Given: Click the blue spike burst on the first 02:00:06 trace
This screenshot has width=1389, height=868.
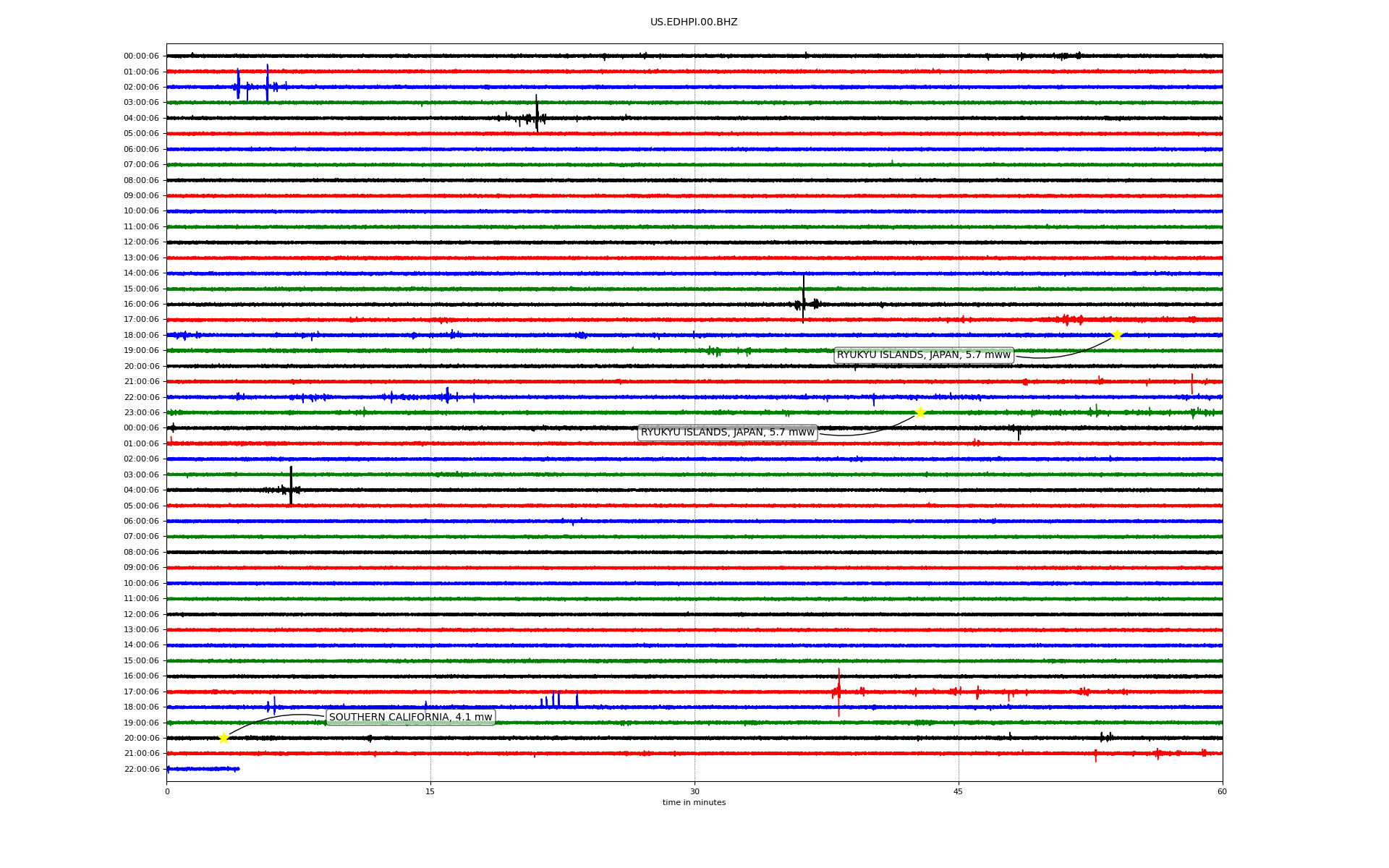Looking at the screenshot, I should (x=267, y=83).
